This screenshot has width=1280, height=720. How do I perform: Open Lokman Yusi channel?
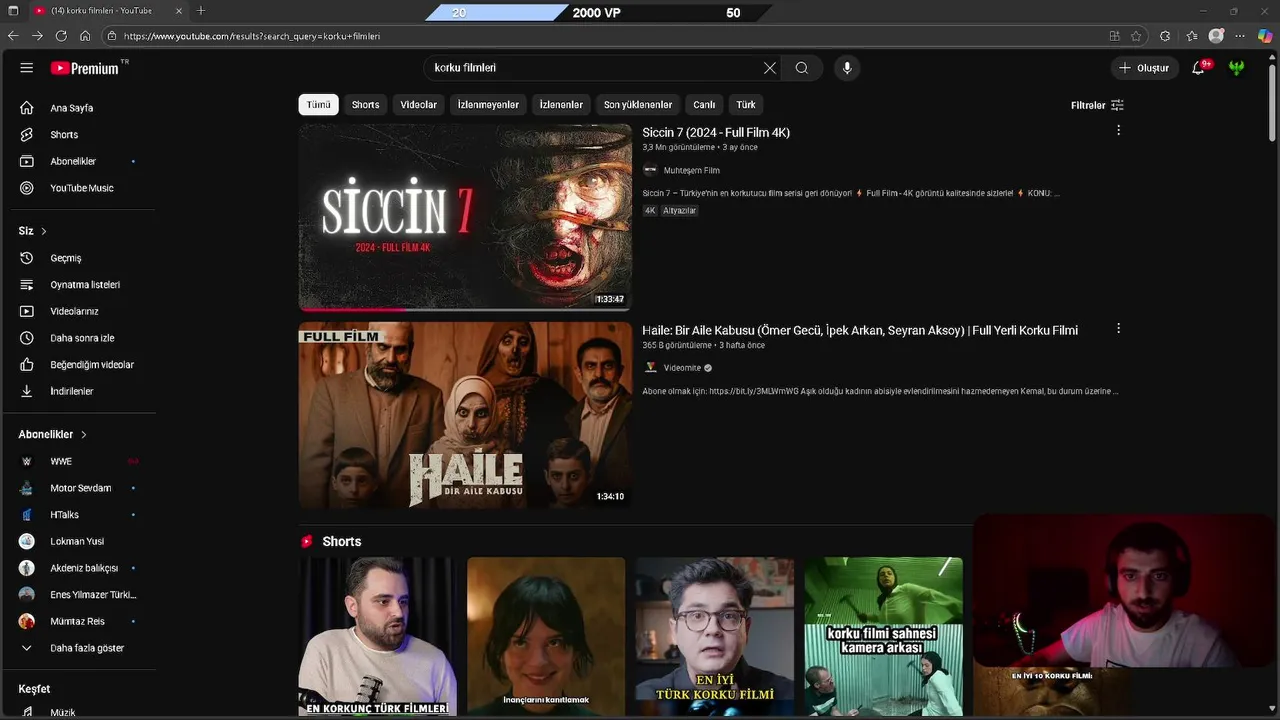pyautogui.click(x=78, y=541)
